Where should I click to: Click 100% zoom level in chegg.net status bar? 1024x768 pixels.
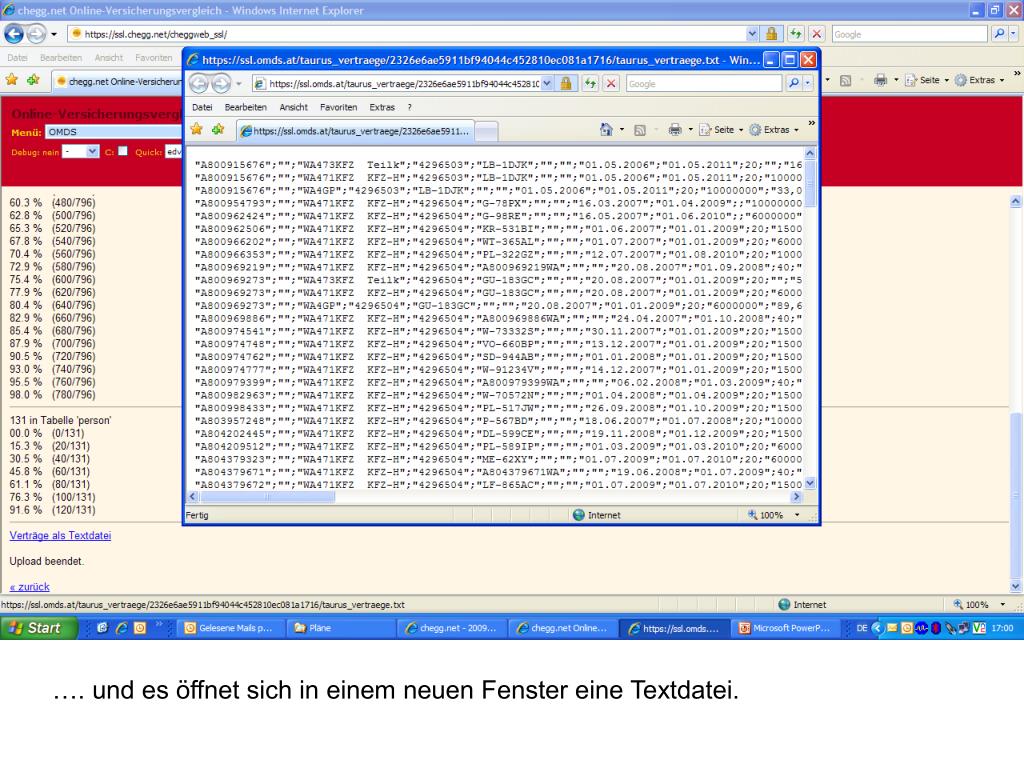(x=977, y=605)
